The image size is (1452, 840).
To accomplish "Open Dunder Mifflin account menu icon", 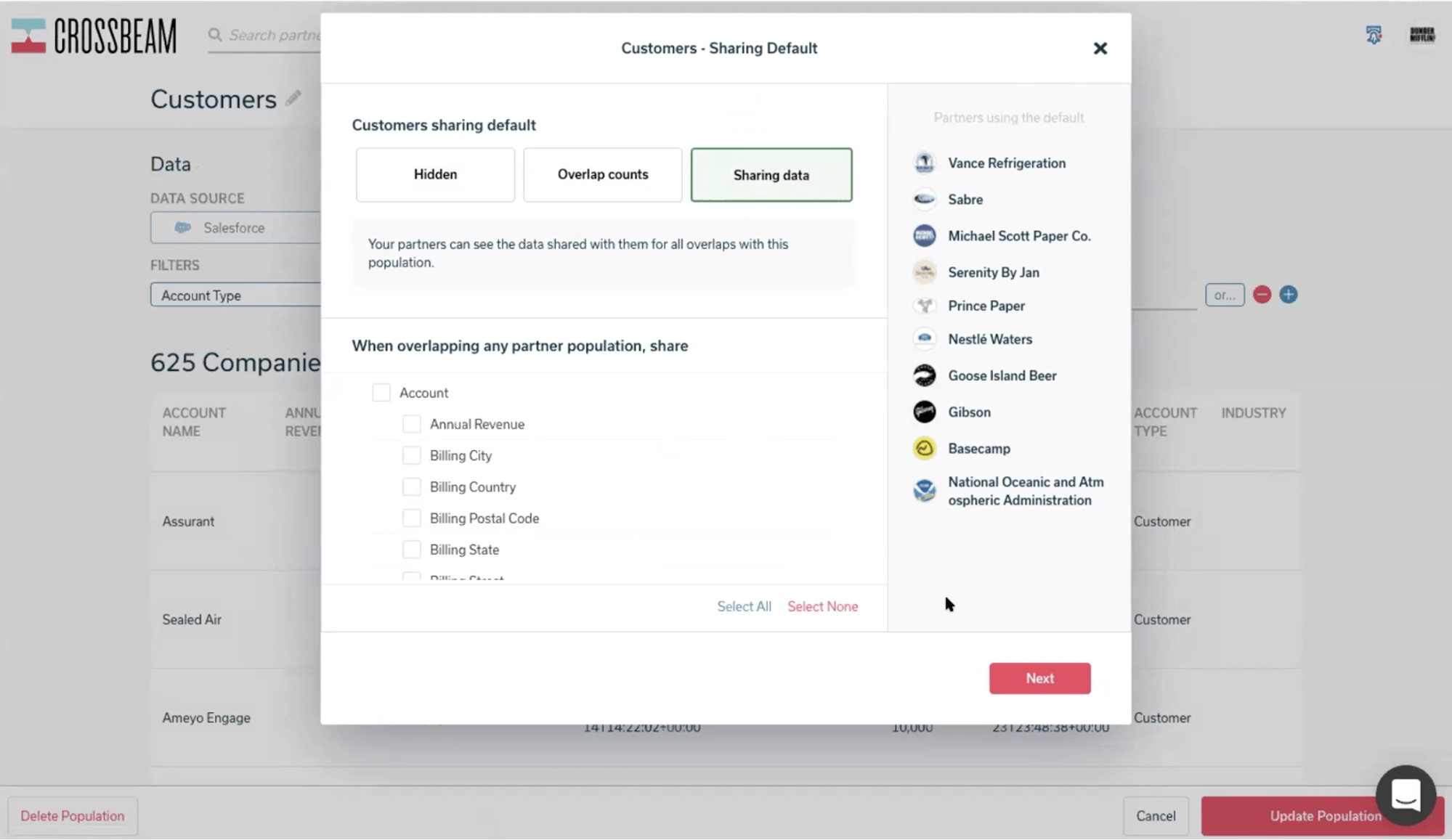I will point(1421,35).
